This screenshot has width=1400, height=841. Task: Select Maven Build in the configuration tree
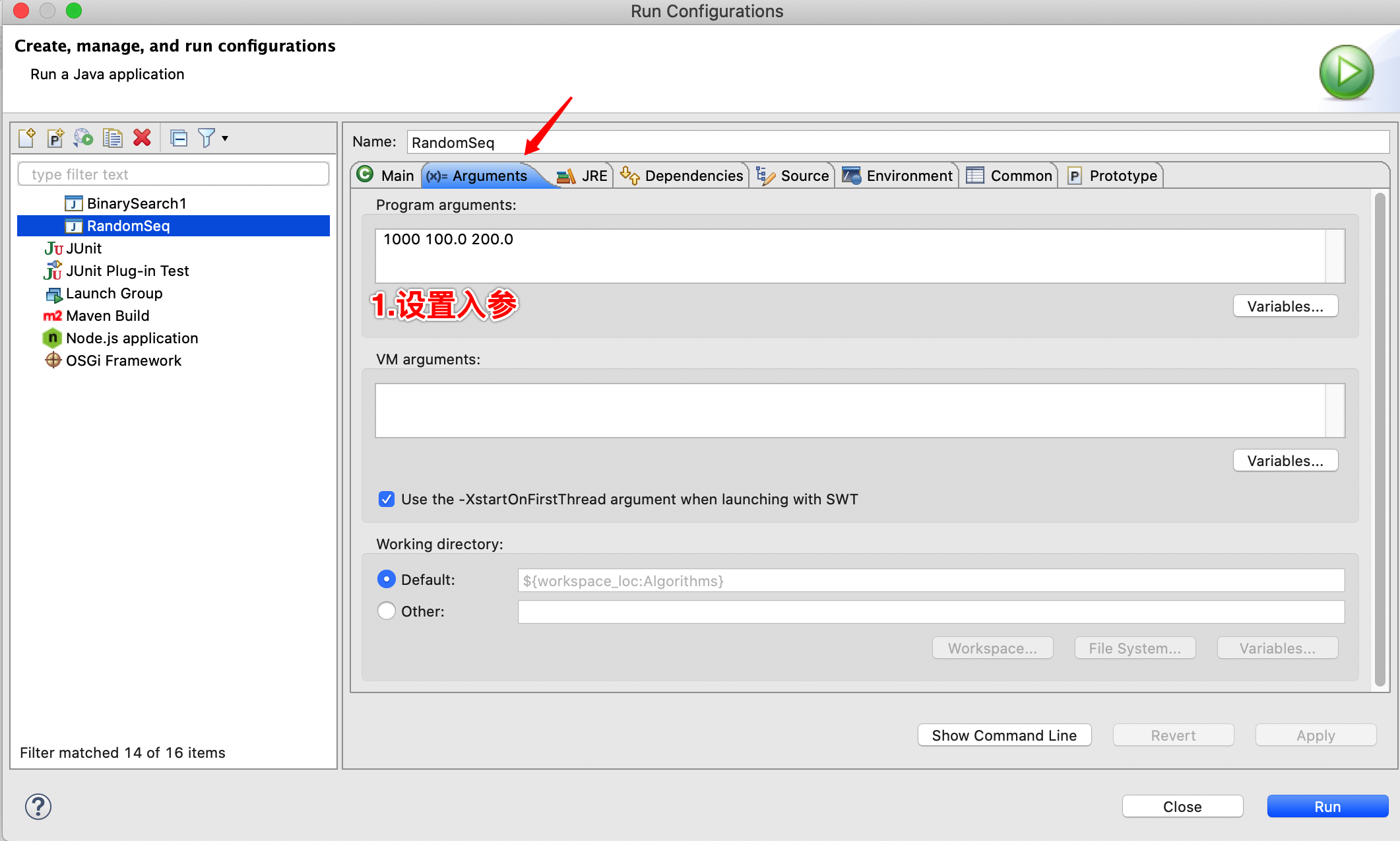pyautogui.click(x=107, y=316)
